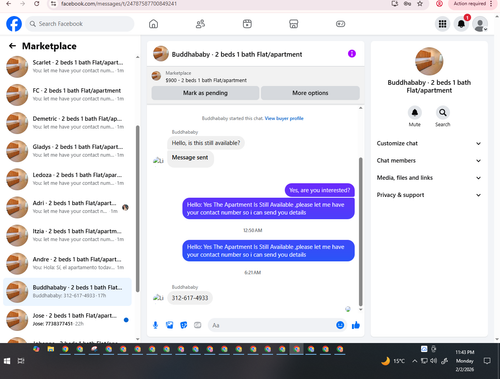Send a thumbs-up like in chat
Image resolution: width=500 pixels, height=379 pixels.
click(356, 325)
